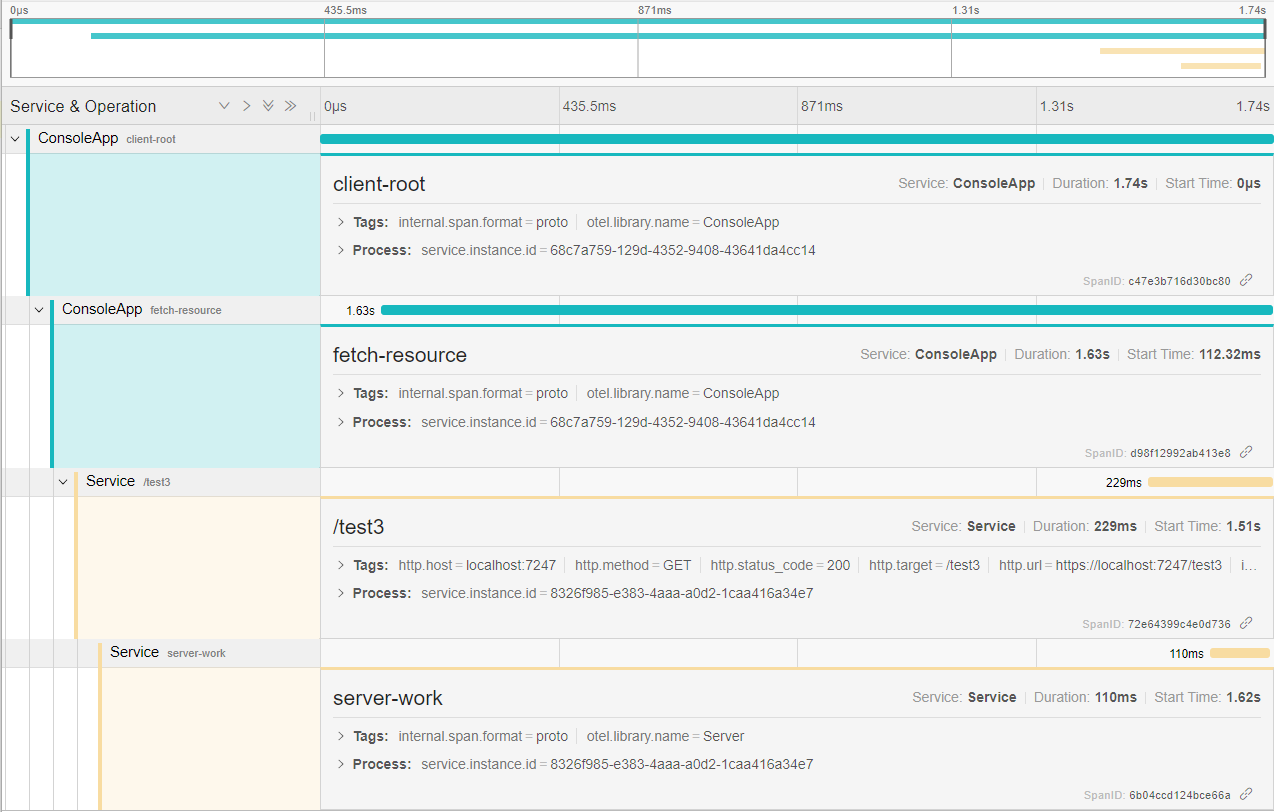
Task: Select the ConsoleApp fetch-resource row label
Action: tap(142, 310)
